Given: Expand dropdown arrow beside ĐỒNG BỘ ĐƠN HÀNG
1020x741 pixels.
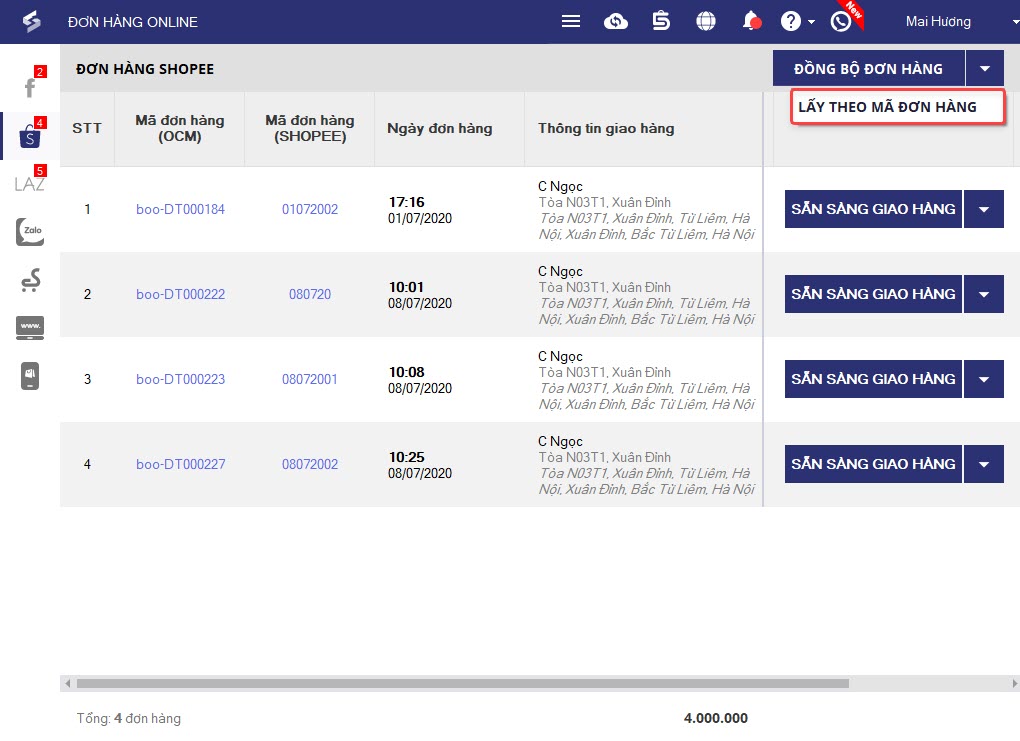Looking at the screenshot, I should pyautogui.click(x=985, y=68).
